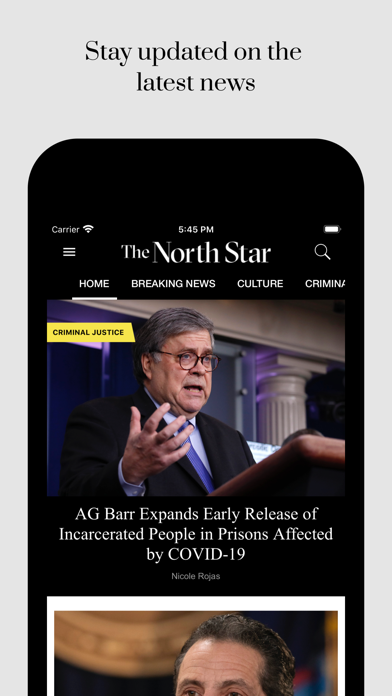The width and height of the screenshot is (392, 696).
Task: Tap the white border of second article card
Action: 196,604
